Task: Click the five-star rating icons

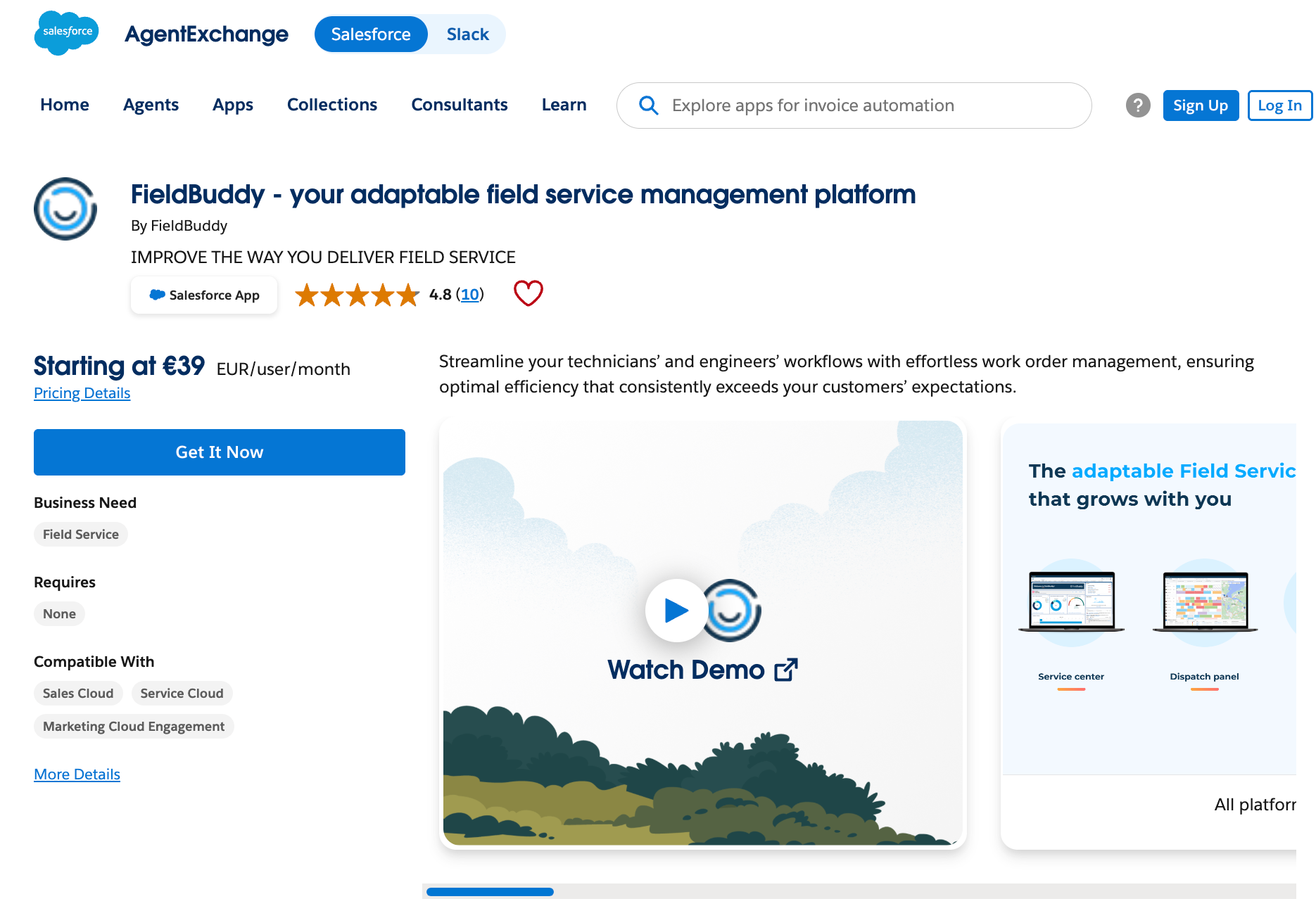Action: tap(357, 295)
